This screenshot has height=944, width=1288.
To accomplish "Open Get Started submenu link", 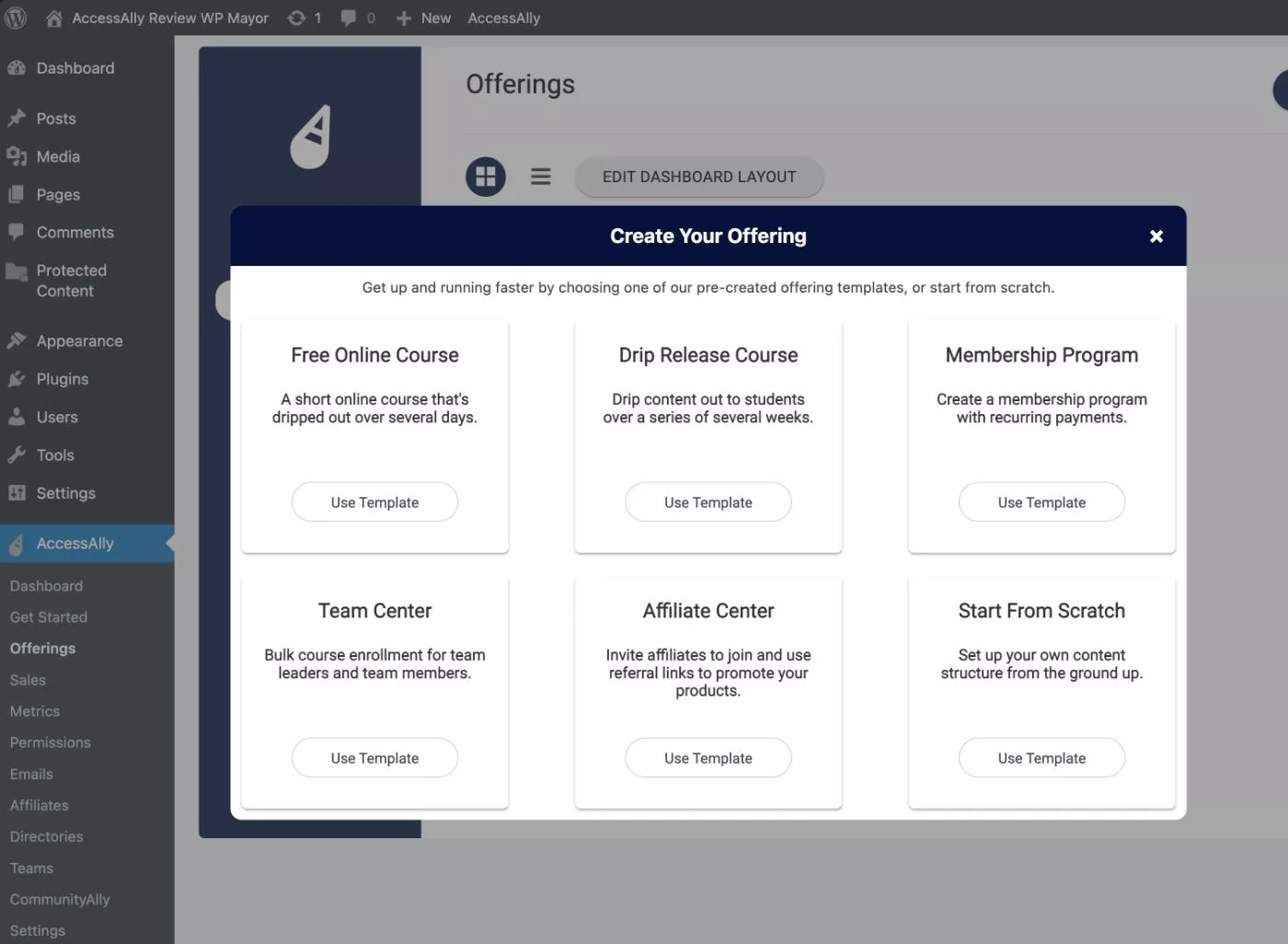I will click(49, 617).
